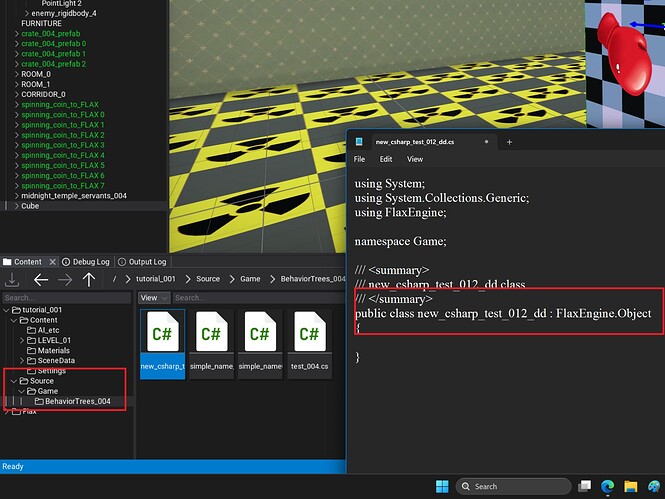Select the test_004.cs script icon

(x=308, y=335)
